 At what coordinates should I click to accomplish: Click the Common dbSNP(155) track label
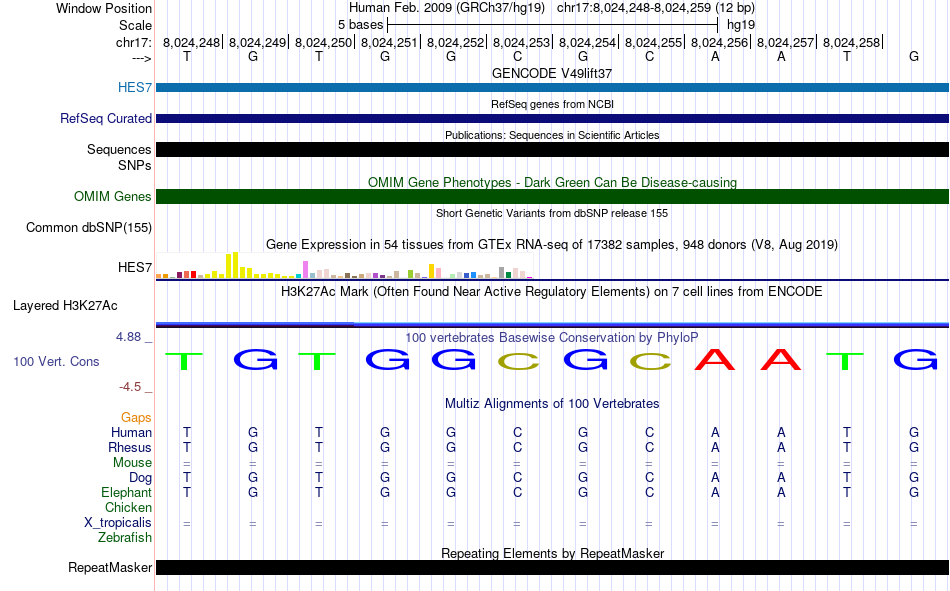click(89, 227)
